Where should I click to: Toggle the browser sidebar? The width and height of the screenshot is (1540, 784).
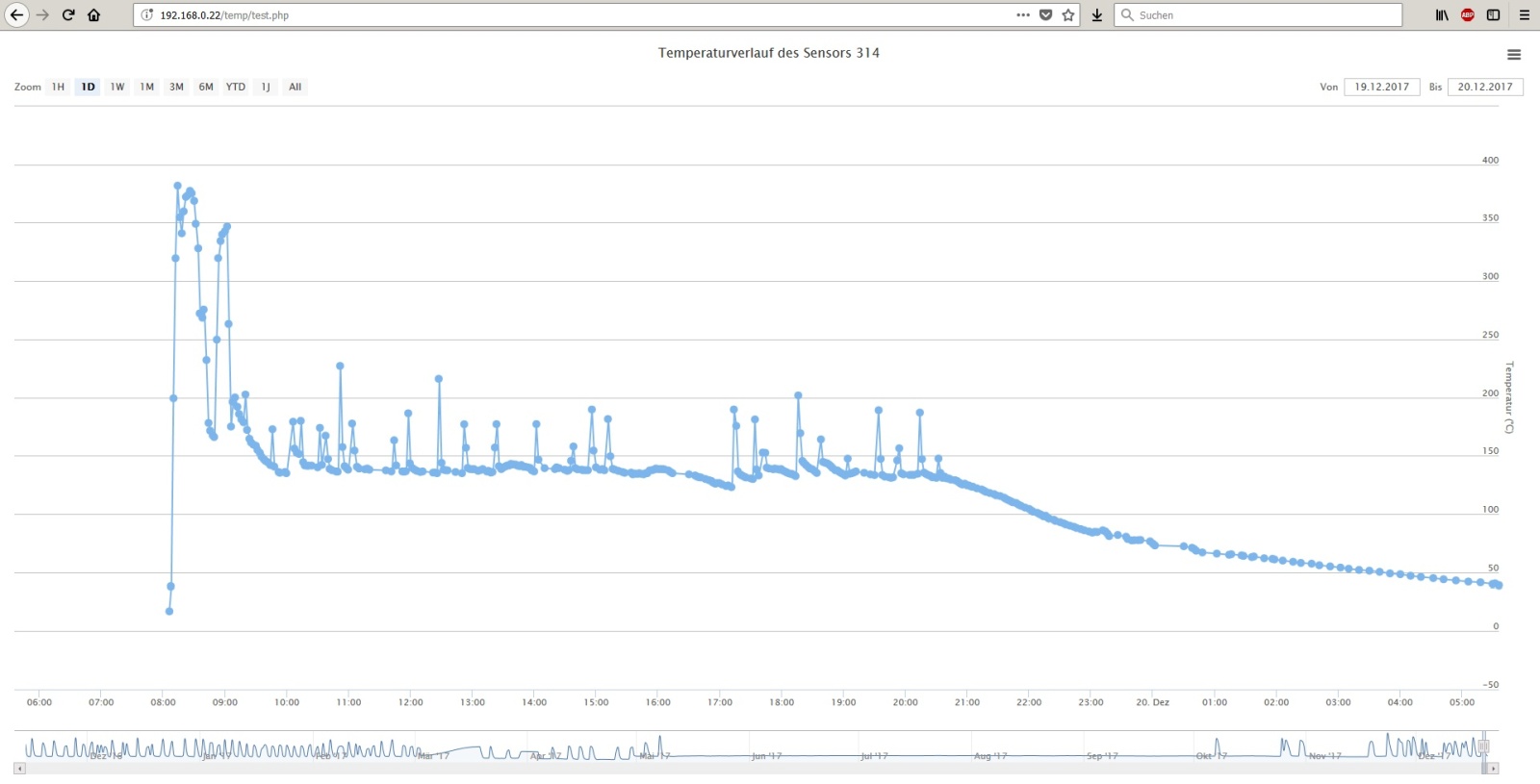click(x=1493, y=15)
